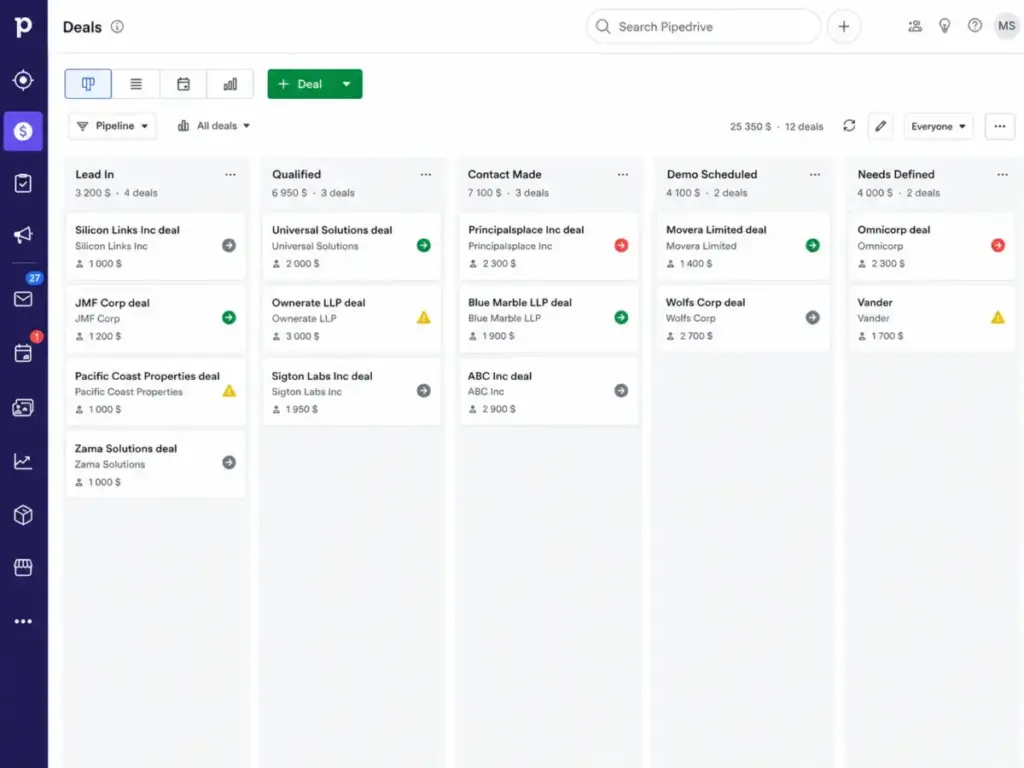The width and height of the screenshot is (1024, 768).
Task: Open the All deals filter dropdown
Action: pos(214,126)
